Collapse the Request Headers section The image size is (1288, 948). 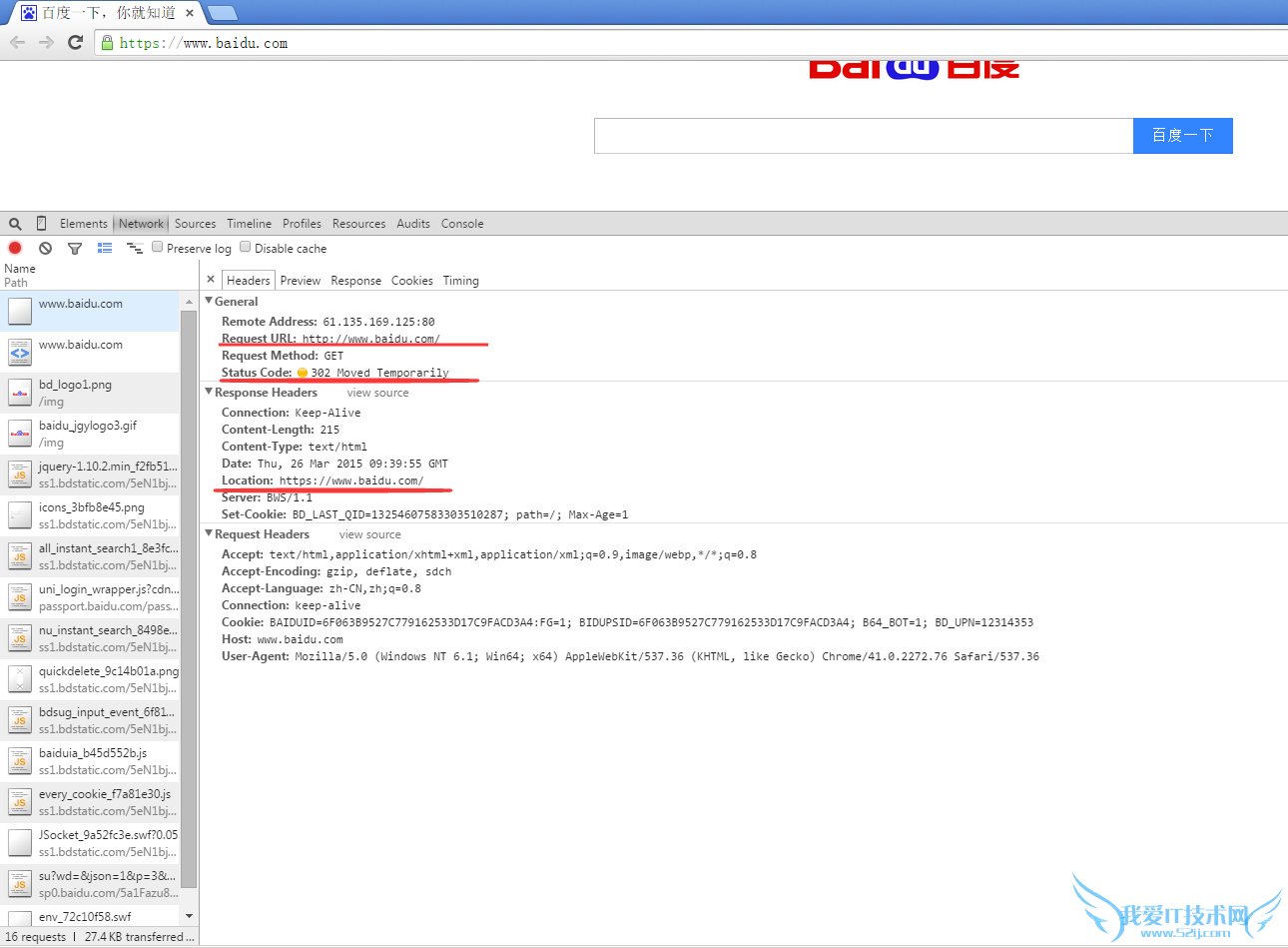[x=209, y=534]
